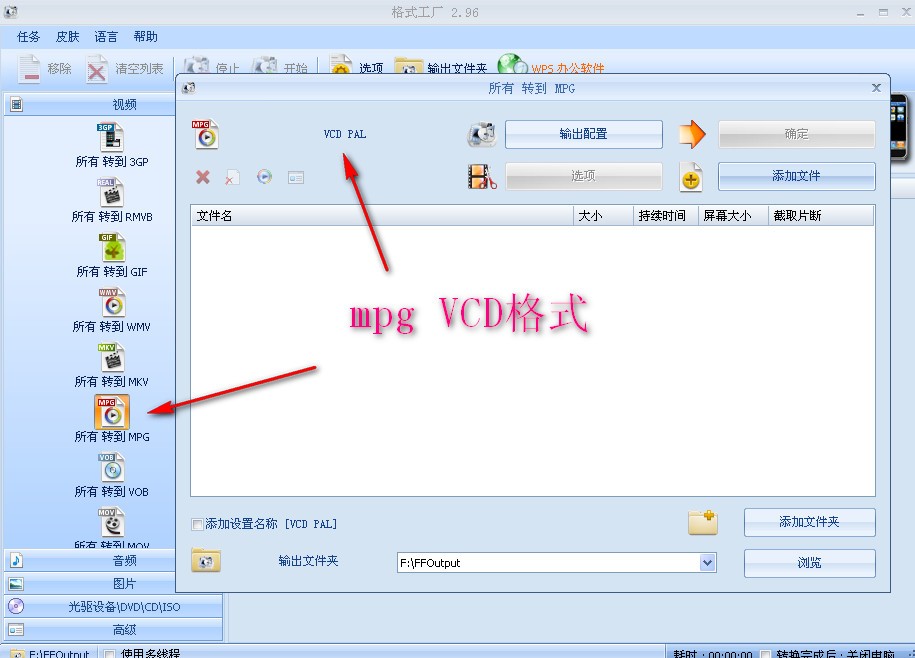Select the All to WMV converter icon
This screenshot has width=915, height=658.
[111, 303]
